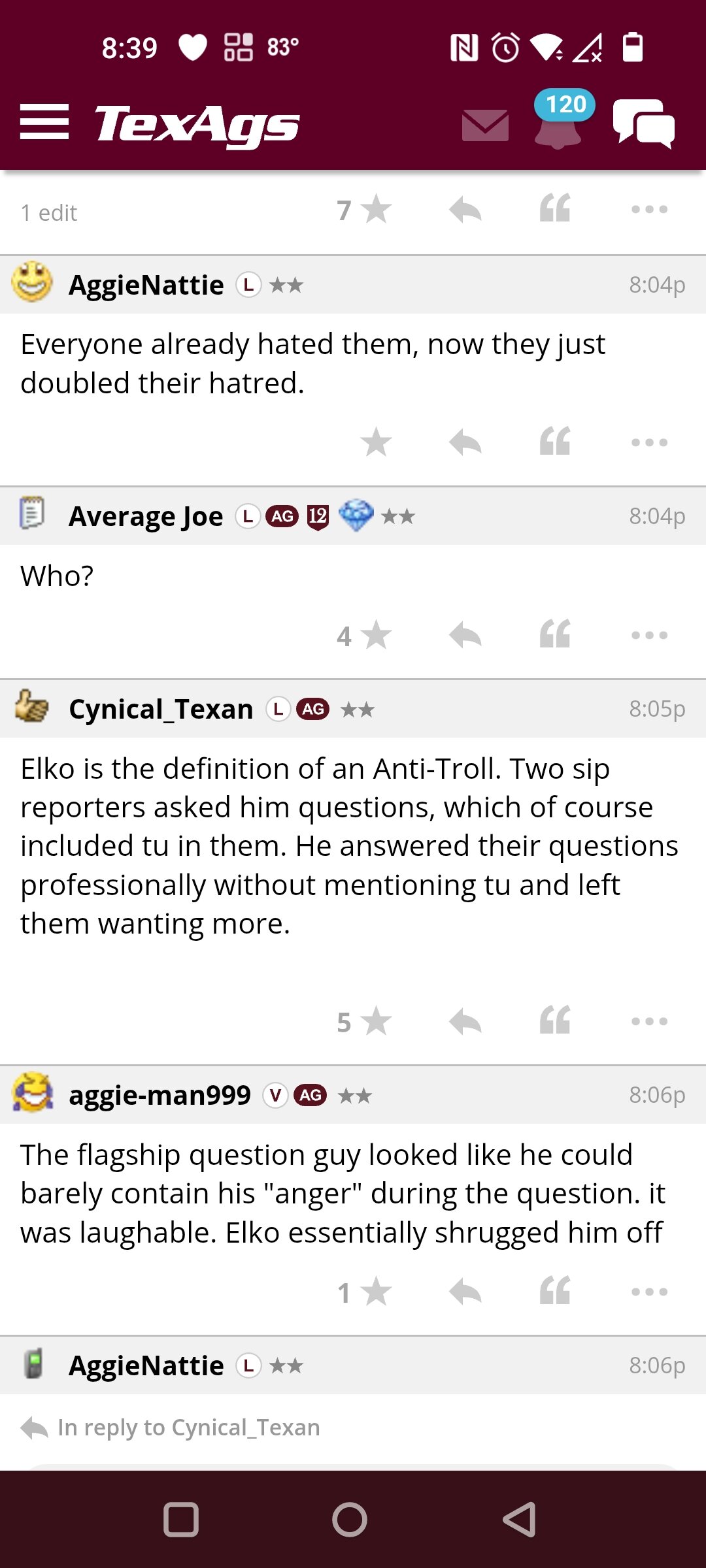706x1568 pixels.
Task: Star aggie-man999's flagship question post
Action: pyautogui.click(x=365, y=1292)
